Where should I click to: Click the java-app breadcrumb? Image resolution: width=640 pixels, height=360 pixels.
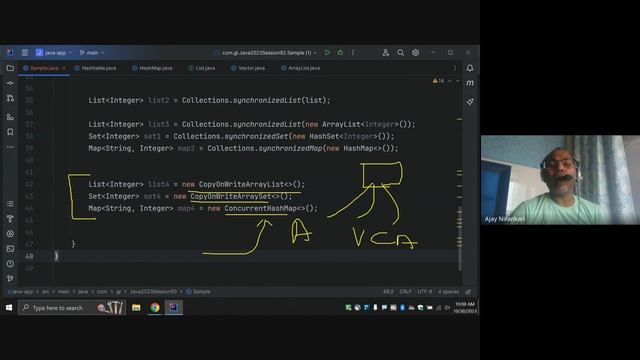pyautogui.click(x=20, y=291)
